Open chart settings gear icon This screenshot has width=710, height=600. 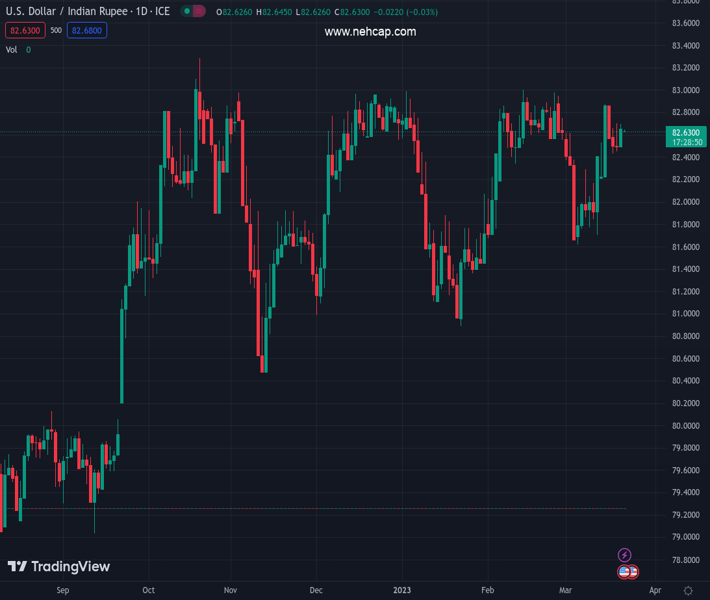pos(688,591)
